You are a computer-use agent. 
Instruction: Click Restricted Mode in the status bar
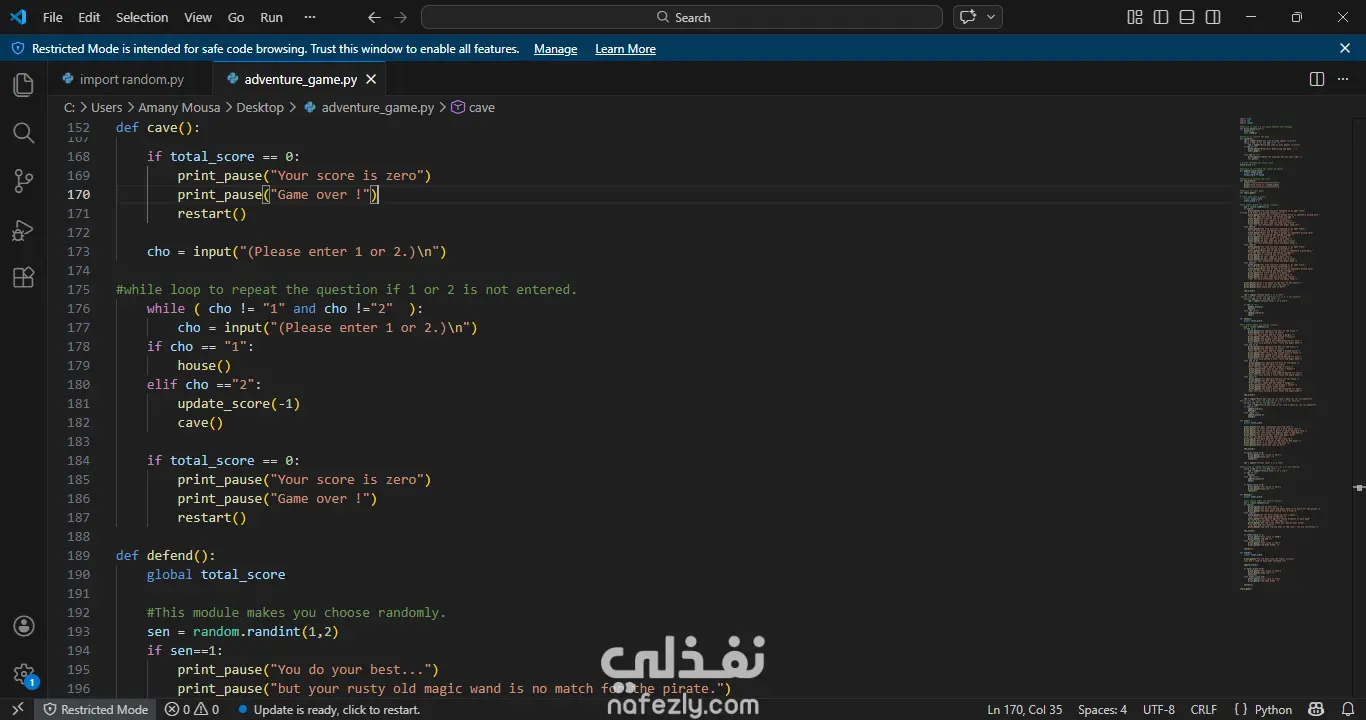click(x=96, y=709)
